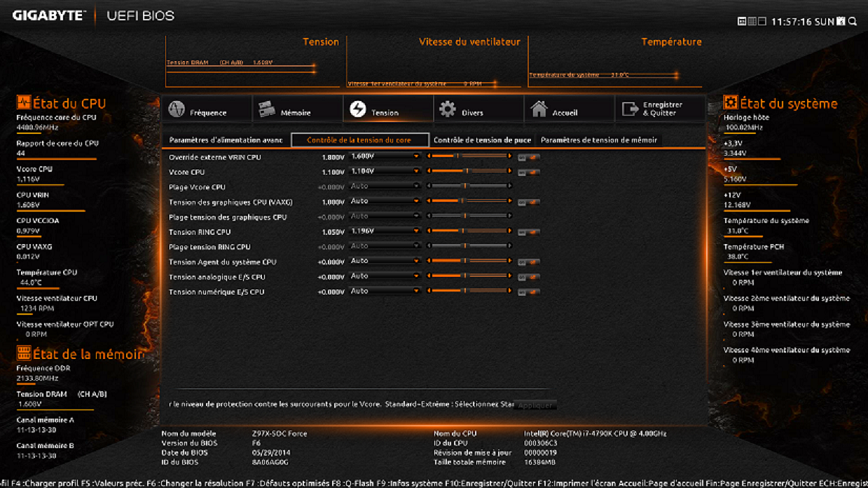Click the État du CPU header icon
The image size is (868, 488).
click(x=23, y=102)
